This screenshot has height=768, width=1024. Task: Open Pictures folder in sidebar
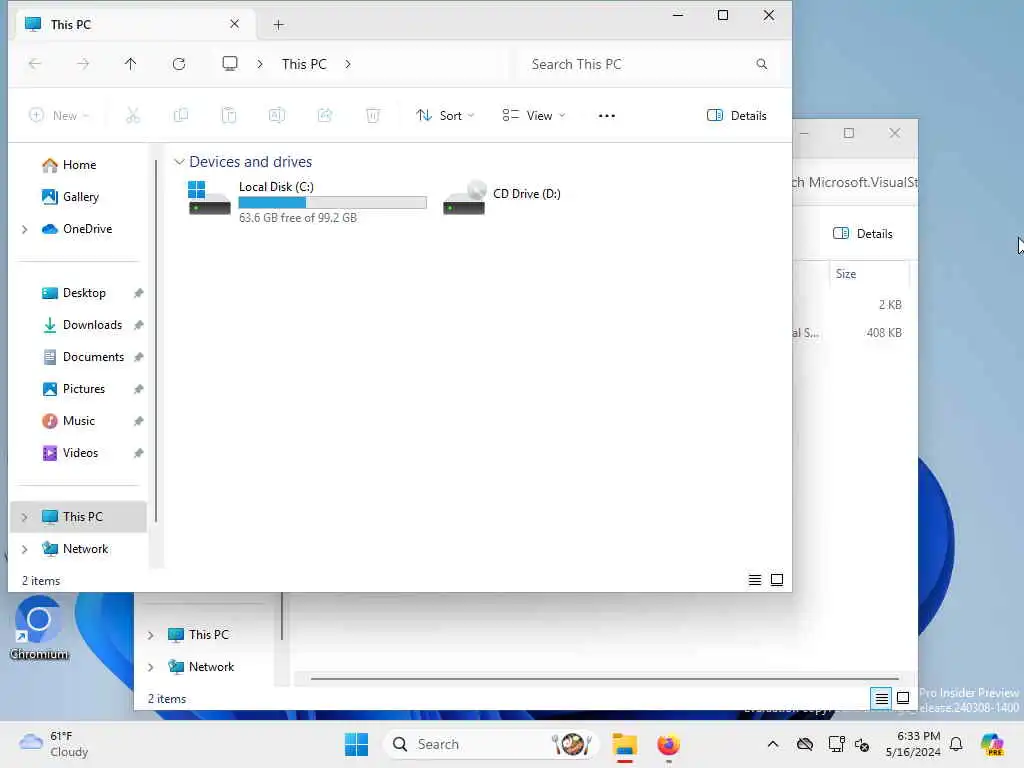pyautogui.click(x=84, y=389)
